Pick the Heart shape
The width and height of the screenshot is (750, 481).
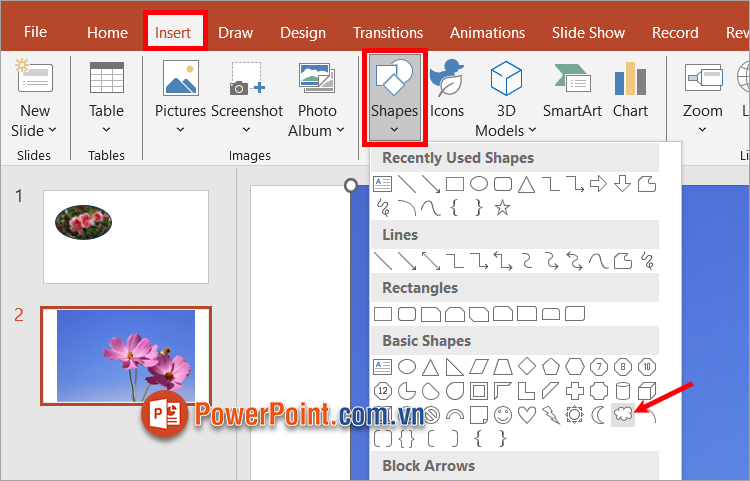pos(527,414)
